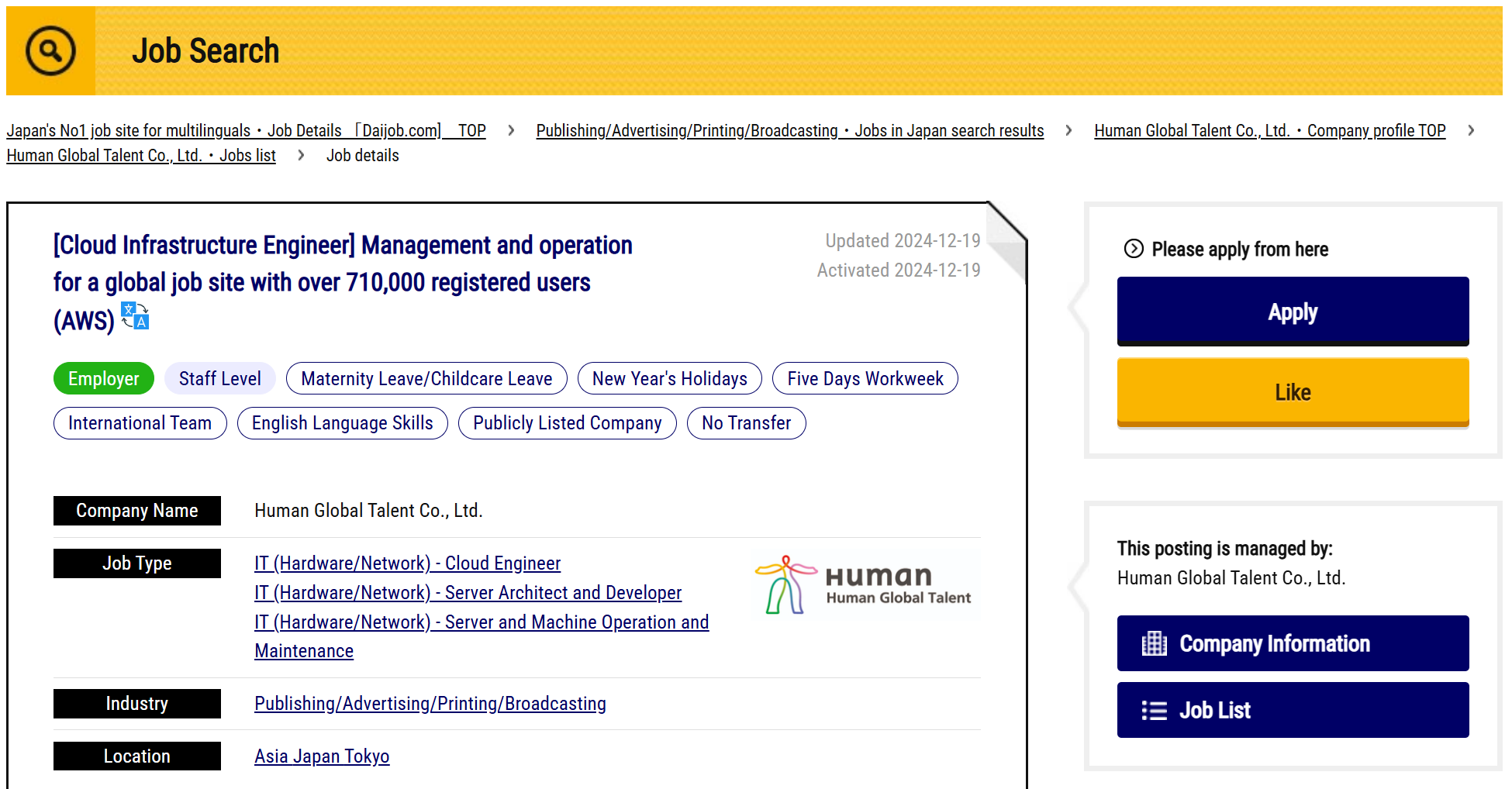The image size is (1512, 789).
Task: Open IT Cloud Engineer job type link
Action: point(408,563)
